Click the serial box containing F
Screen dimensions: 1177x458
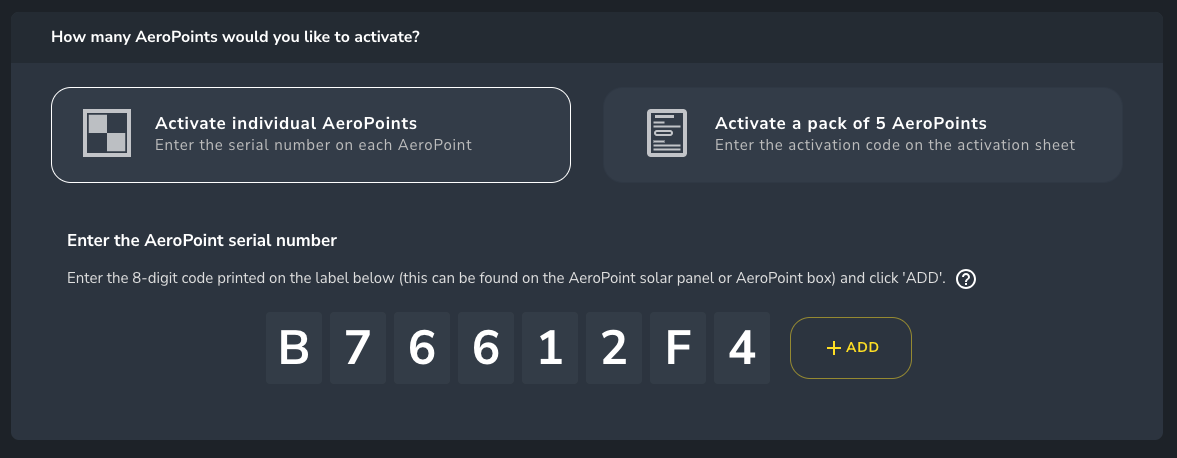678,347
